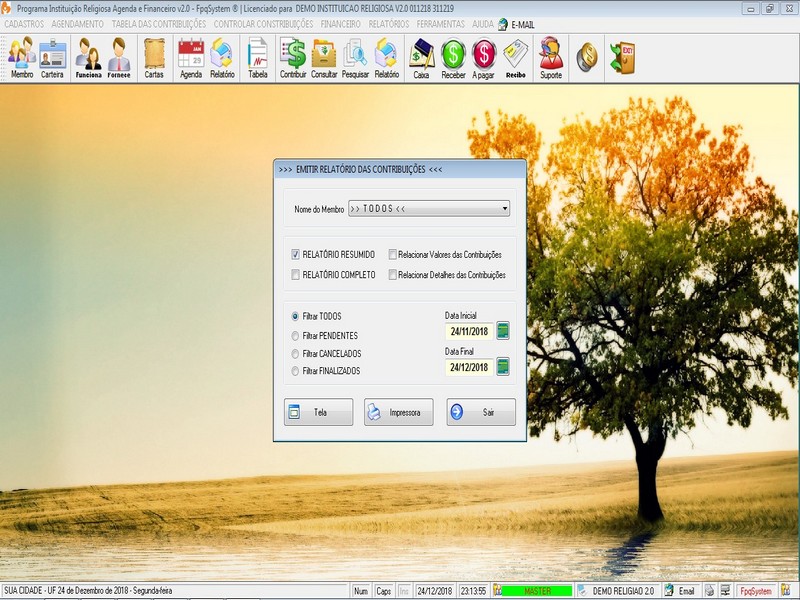This screenshot has height=600, width=800.
Task: Click the Pesquisar magnifier icon
Action: [355, 58]
